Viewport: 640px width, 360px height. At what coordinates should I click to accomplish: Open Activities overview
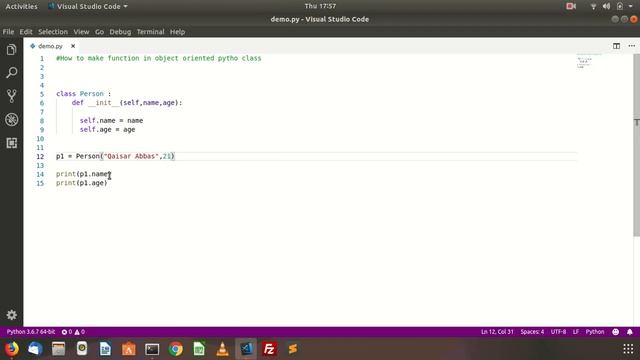pos(21,6)
